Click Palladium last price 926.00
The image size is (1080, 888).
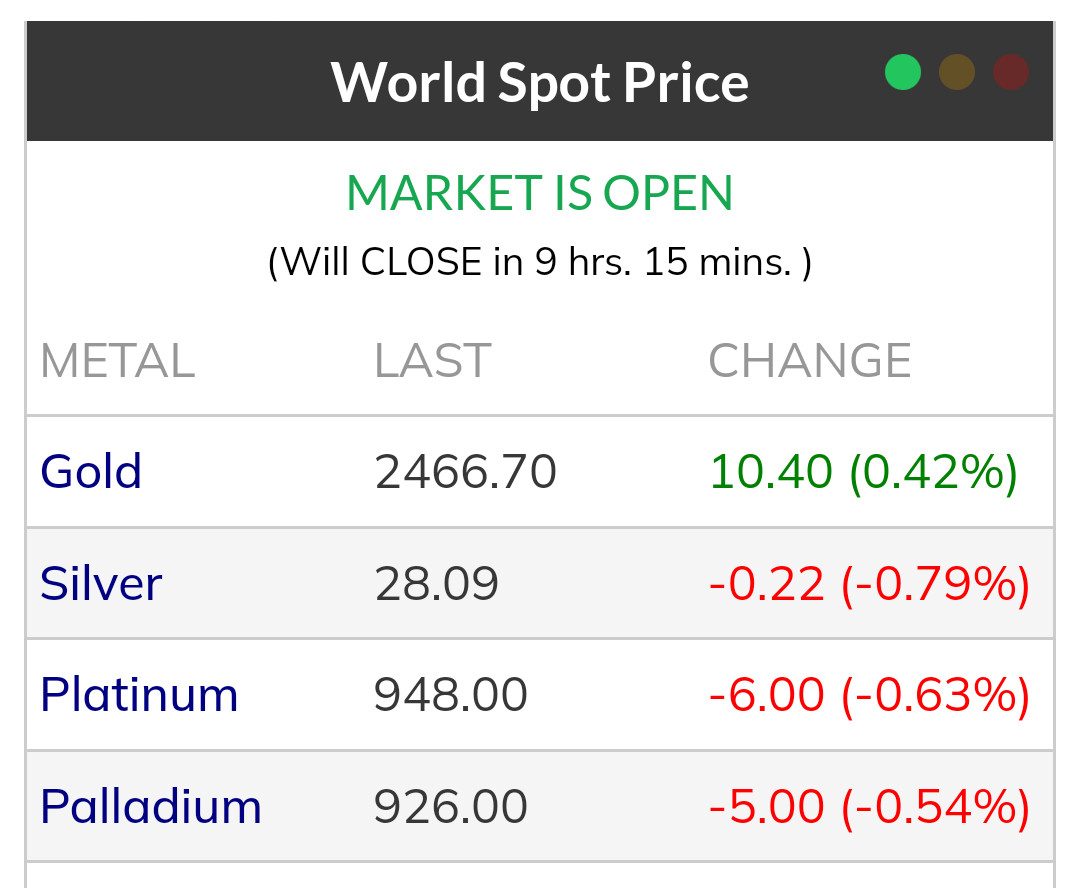450,807
